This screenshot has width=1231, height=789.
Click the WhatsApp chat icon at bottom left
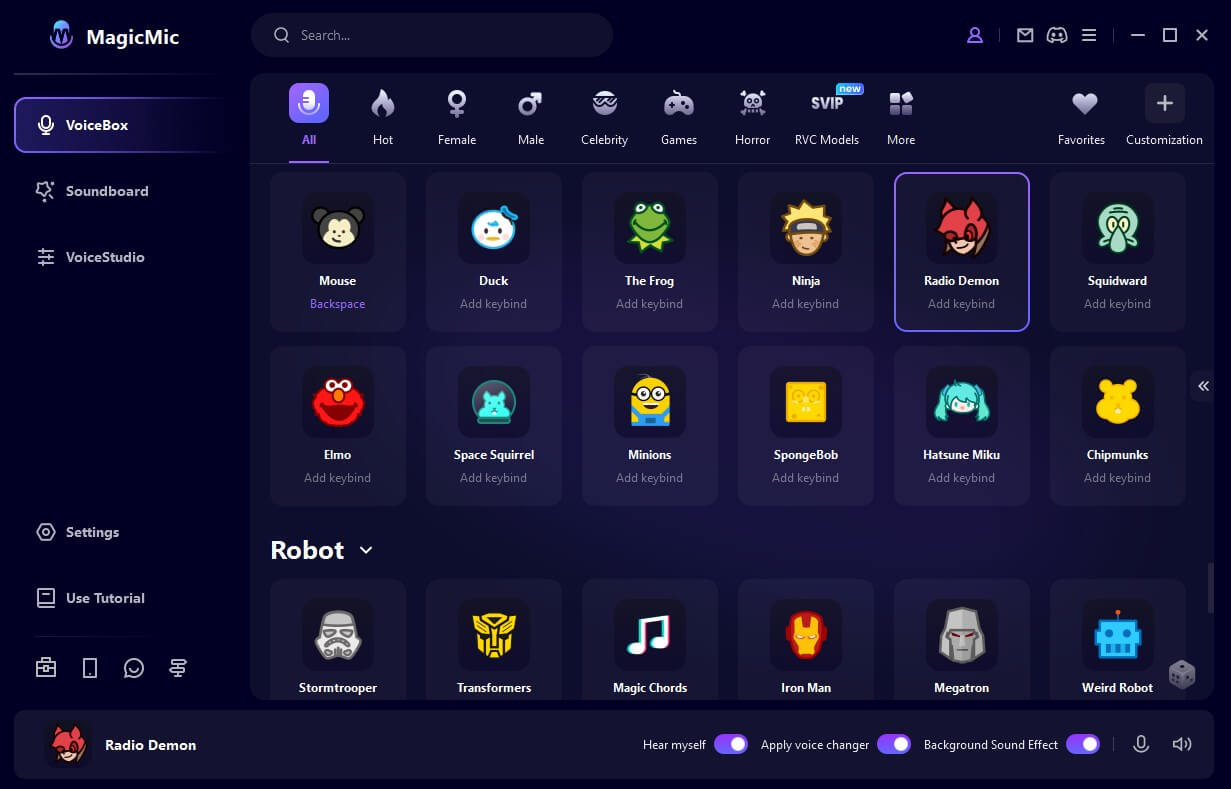click(134, 667)
